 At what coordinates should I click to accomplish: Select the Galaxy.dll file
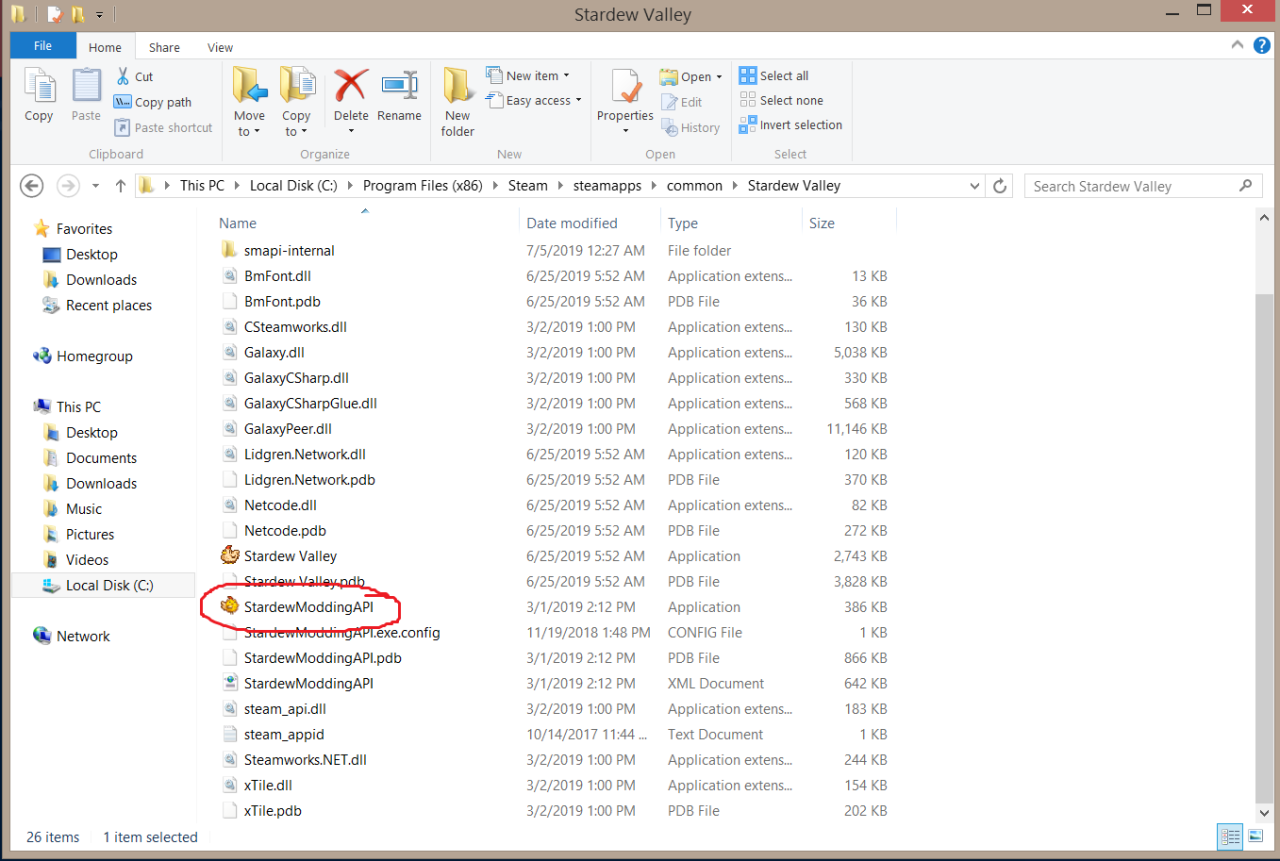click(274, 352)
